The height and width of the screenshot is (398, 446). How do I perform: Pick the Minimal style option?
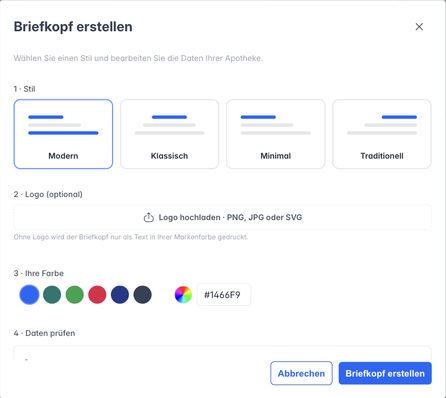pyautogui.click(x=276, y=134)
